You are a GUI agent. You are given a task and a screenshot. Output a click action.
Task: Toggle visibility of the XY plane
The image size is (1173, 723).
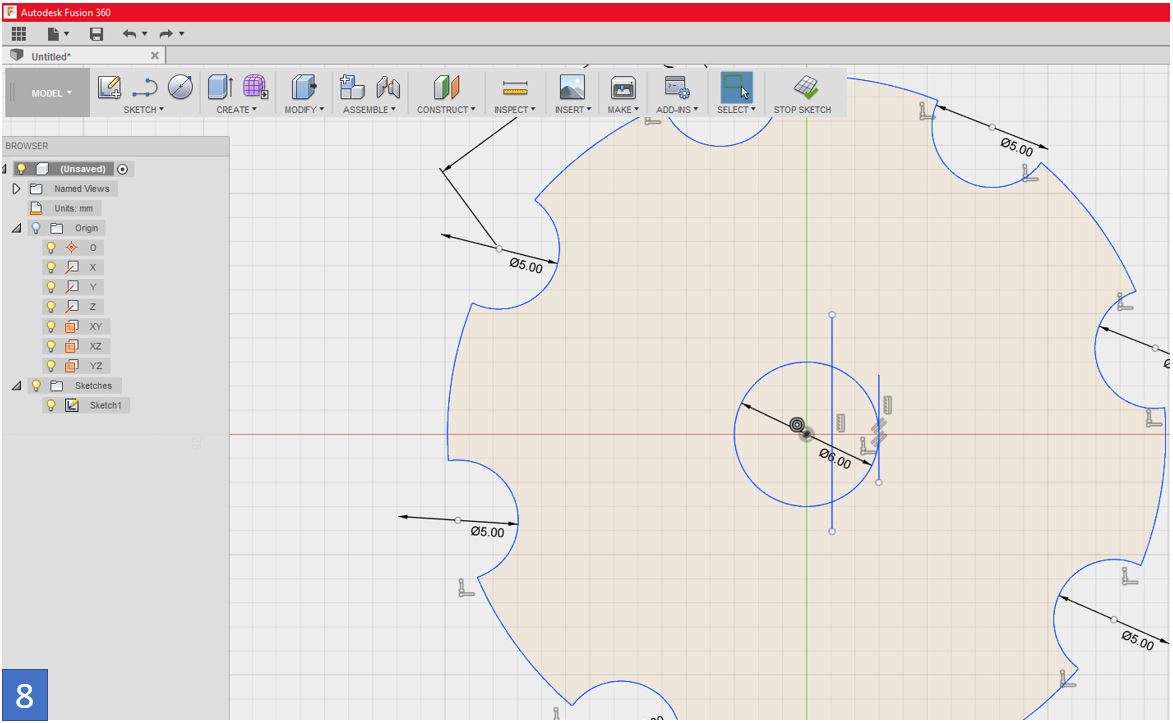coord(51,326)
